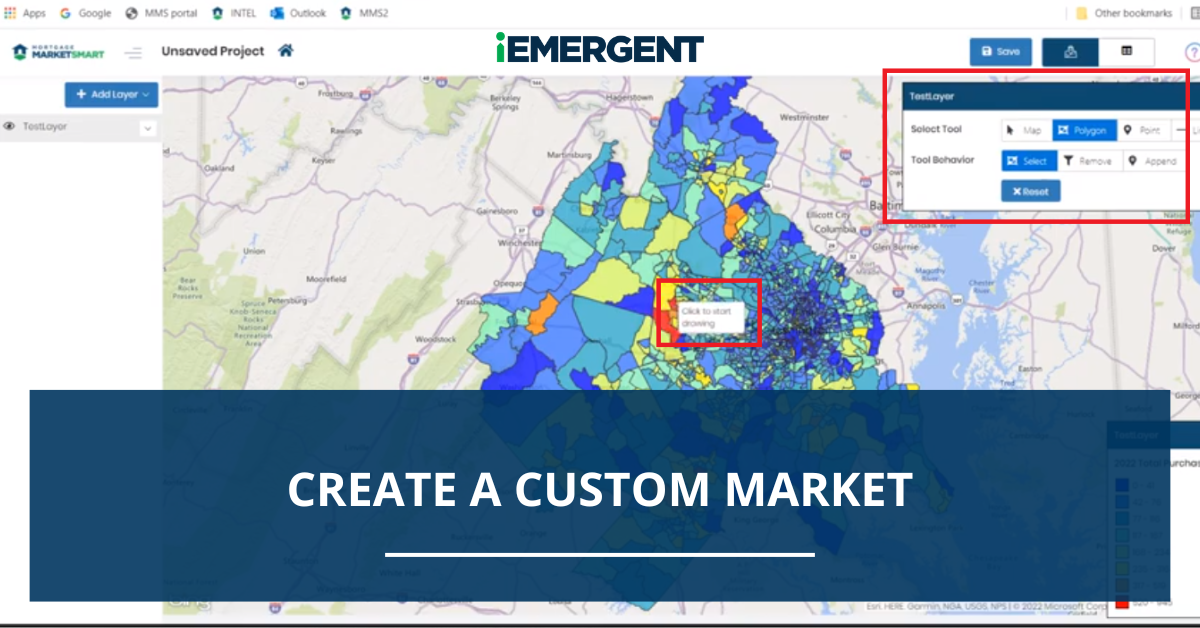The image size is (1200, 628).
Task: Save the current project
Action: [x=1000, y=51]
